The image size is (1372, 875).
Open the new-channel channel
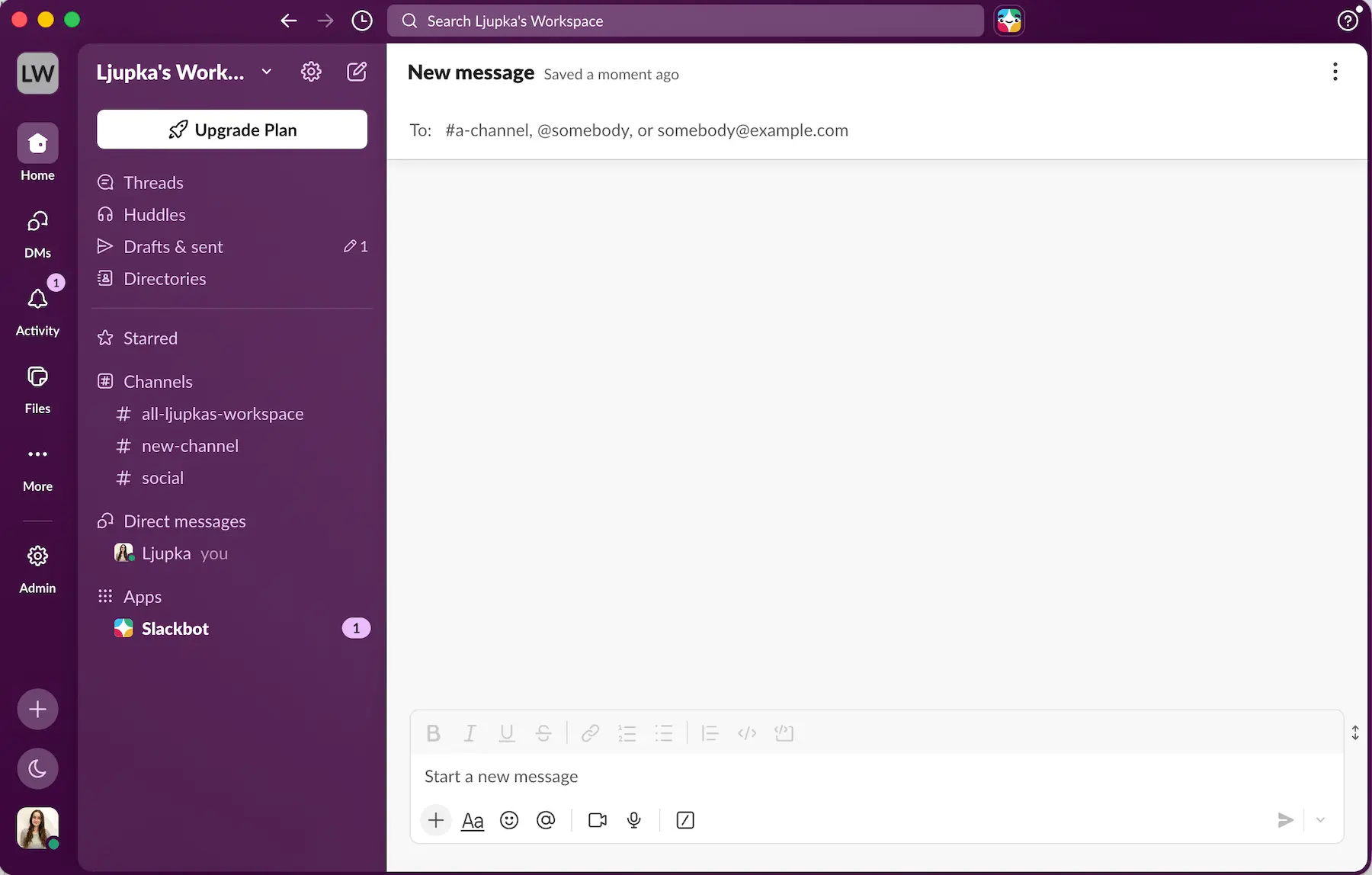232,446
